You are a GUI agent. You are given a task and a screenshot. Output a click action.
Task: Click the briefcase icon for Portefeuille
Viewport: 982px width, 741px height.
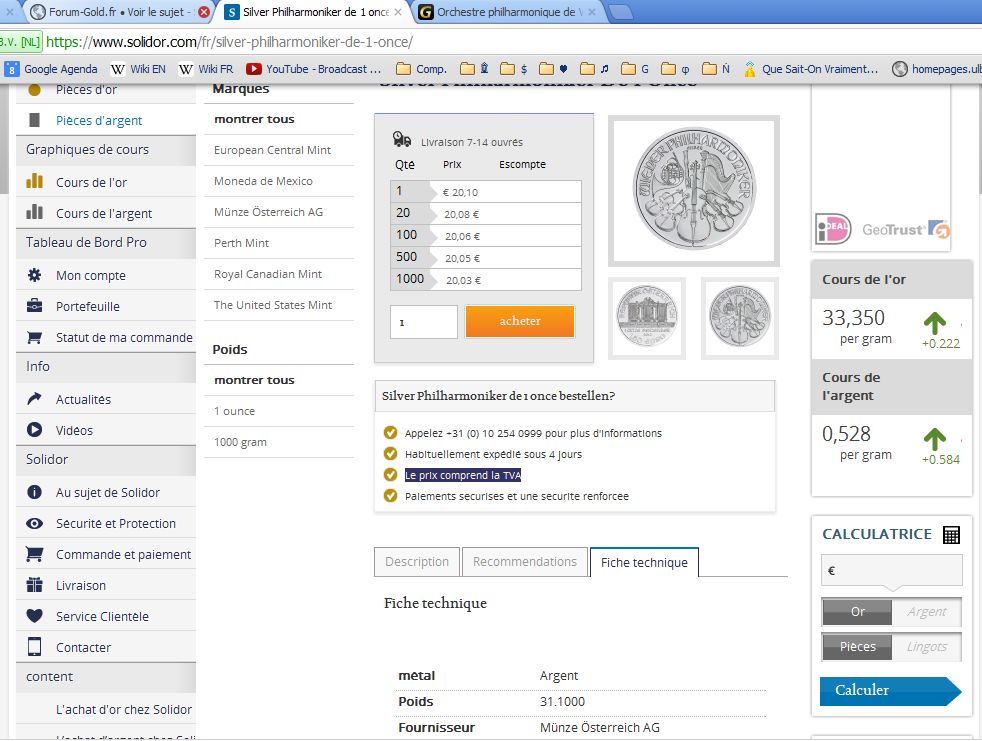[34, 306]
